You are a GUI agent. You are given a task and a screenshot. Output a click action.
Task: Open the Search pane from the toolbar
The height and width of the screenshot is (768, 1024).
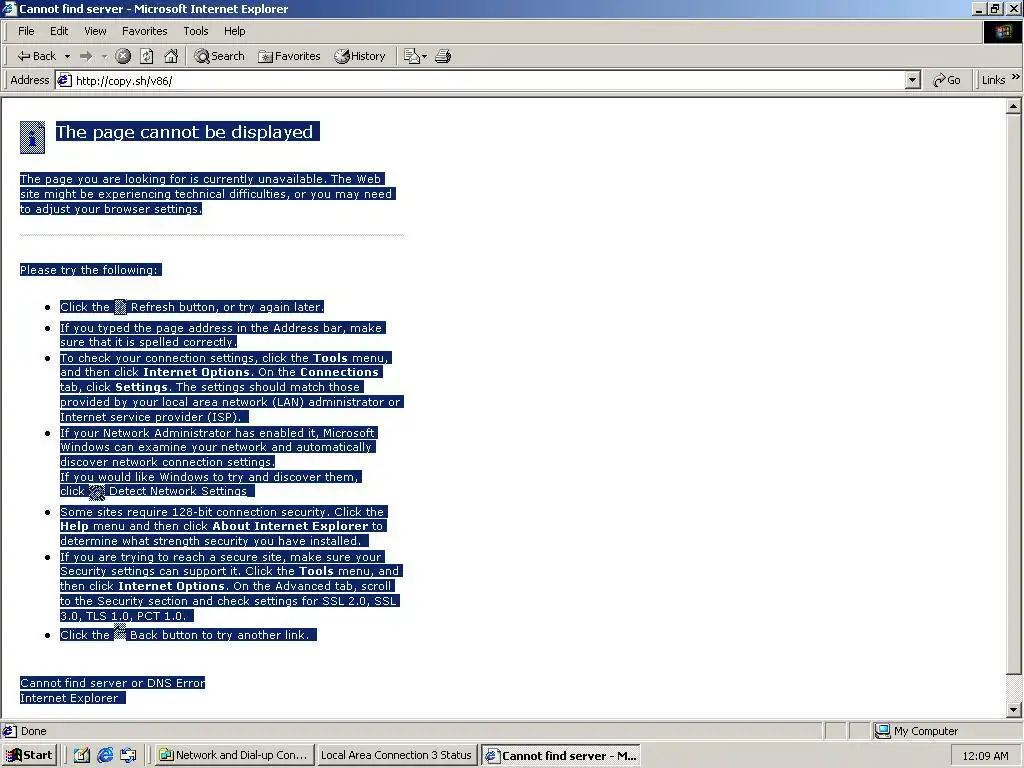coord(219,56)
